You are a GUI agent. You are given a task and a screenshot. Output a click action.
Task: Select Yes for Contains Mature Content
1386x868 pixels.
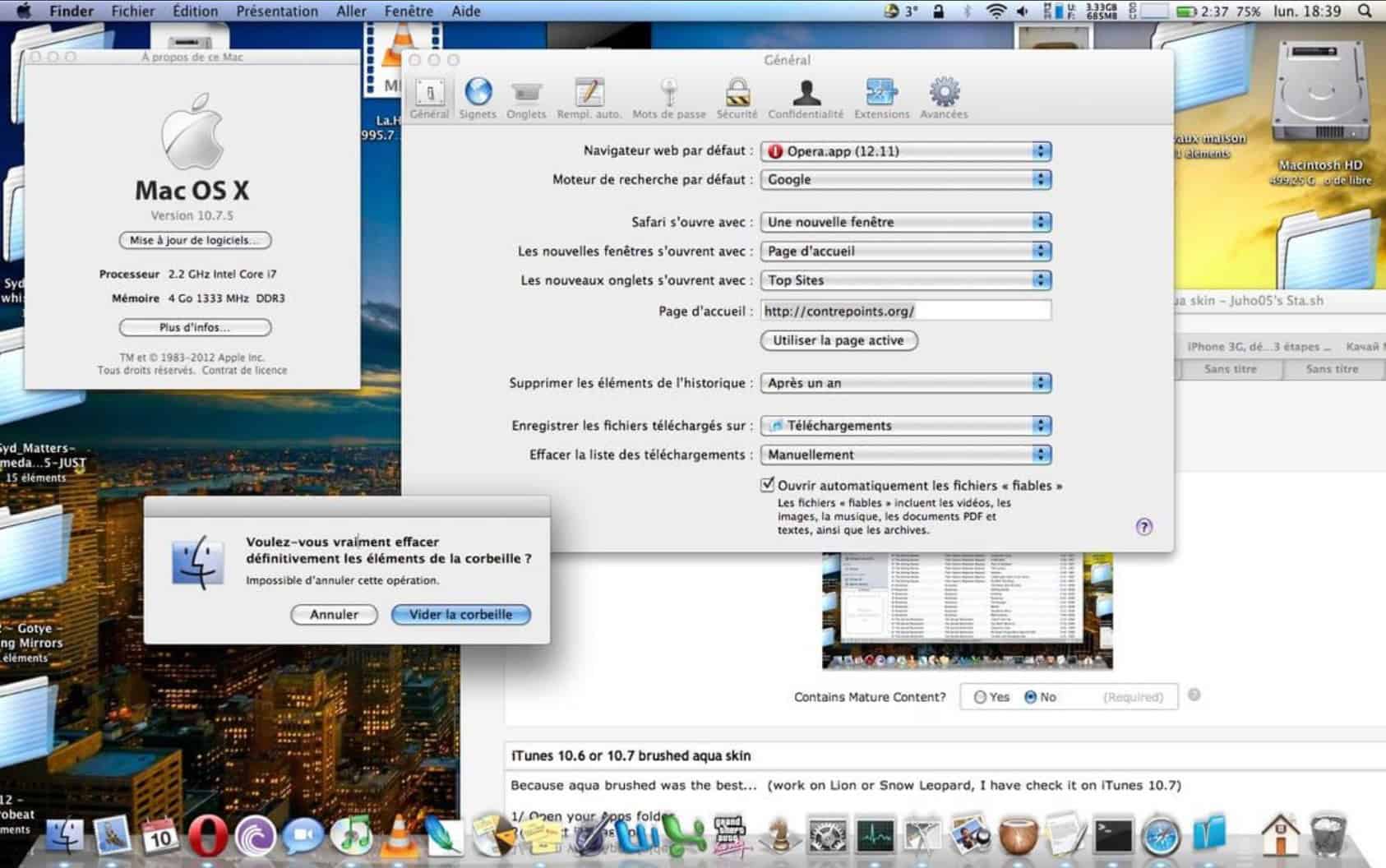980,696
